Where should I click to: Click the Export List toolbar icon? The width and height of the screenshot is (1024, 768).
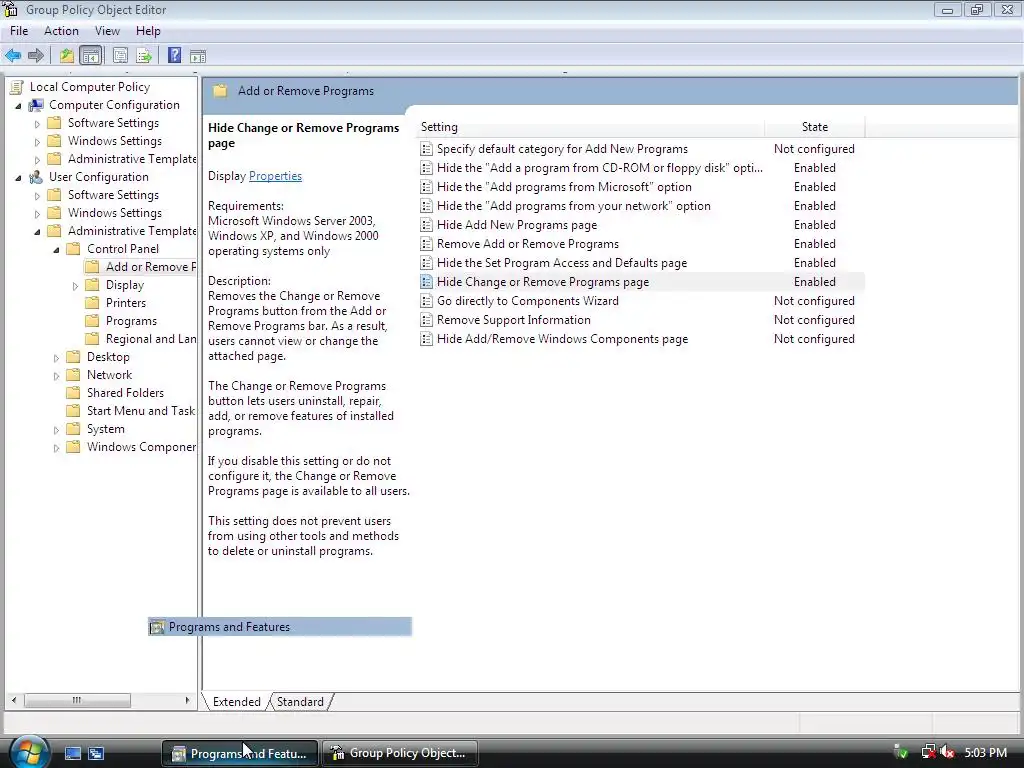[x=144, y=56]
